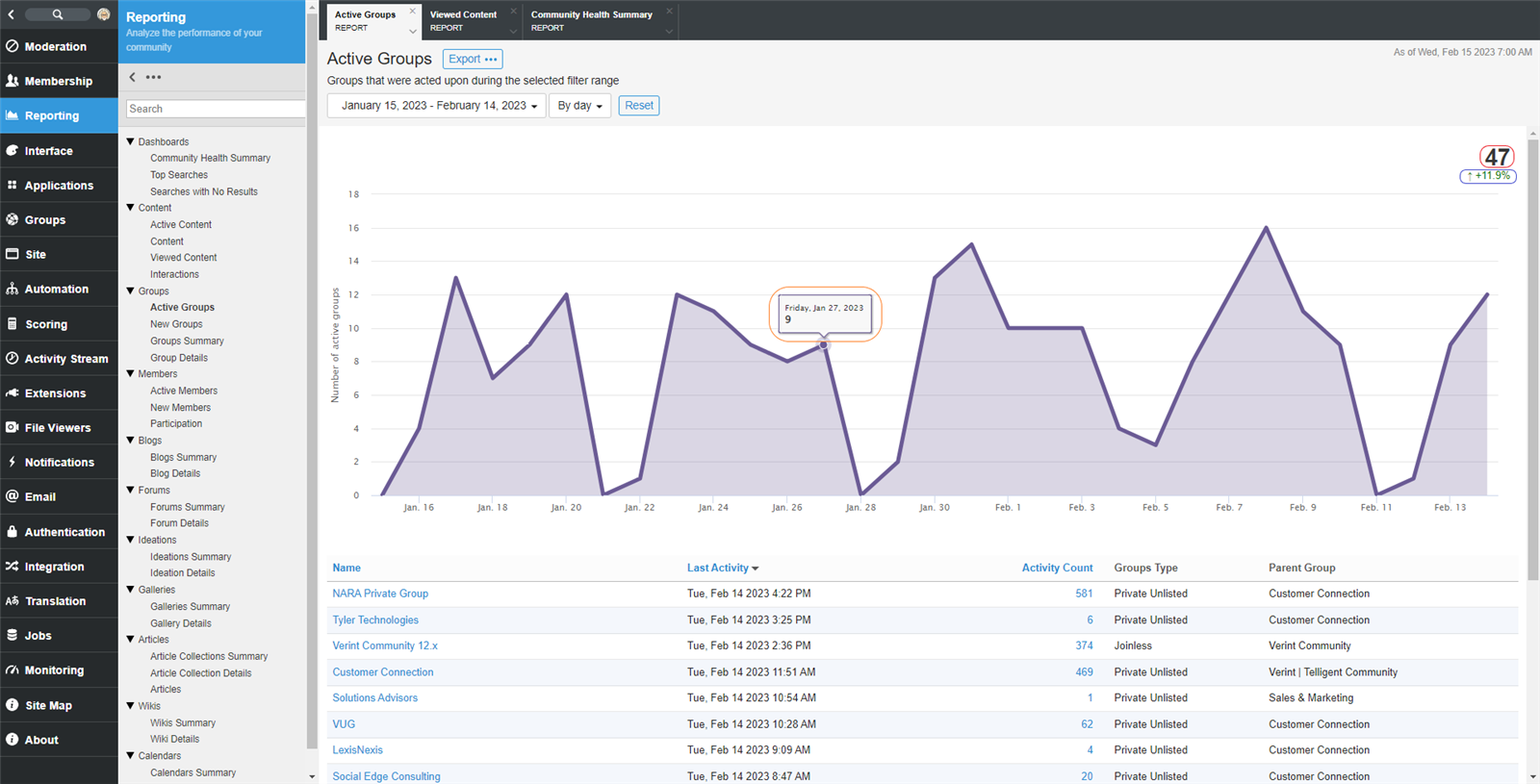Open Translation section icon
The height and width of the screenshot is (784, 1540).
coord(13,601)
